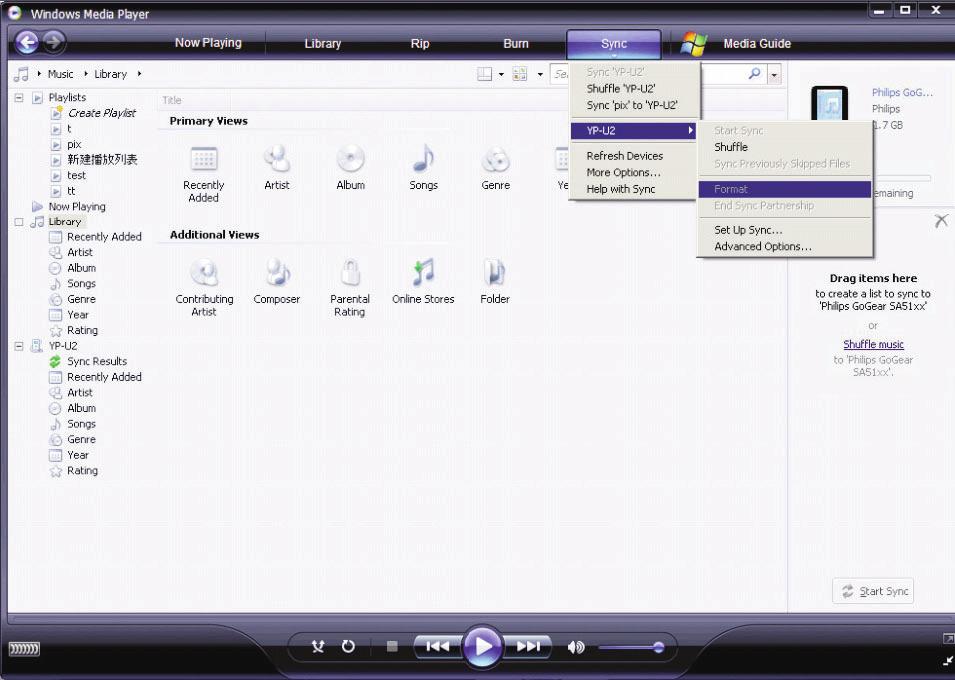Click the Back navigation arrow
Viewport: 955px width, 680px height.
27,42
